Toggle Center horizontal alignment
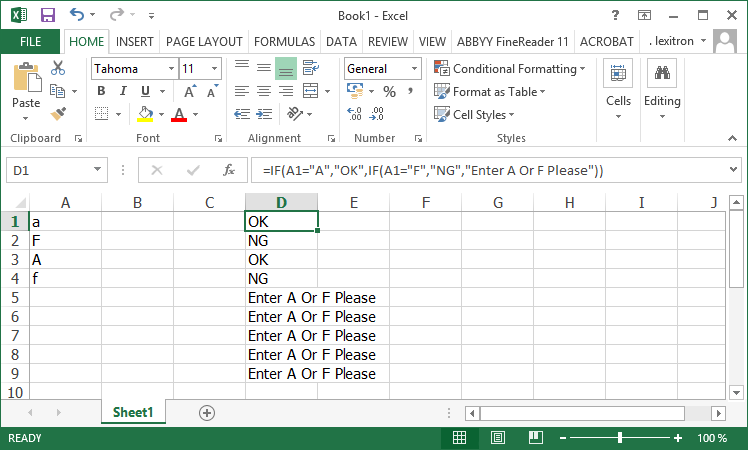The width and height of the screenshot is (748, 450). [x=264, y=91]
